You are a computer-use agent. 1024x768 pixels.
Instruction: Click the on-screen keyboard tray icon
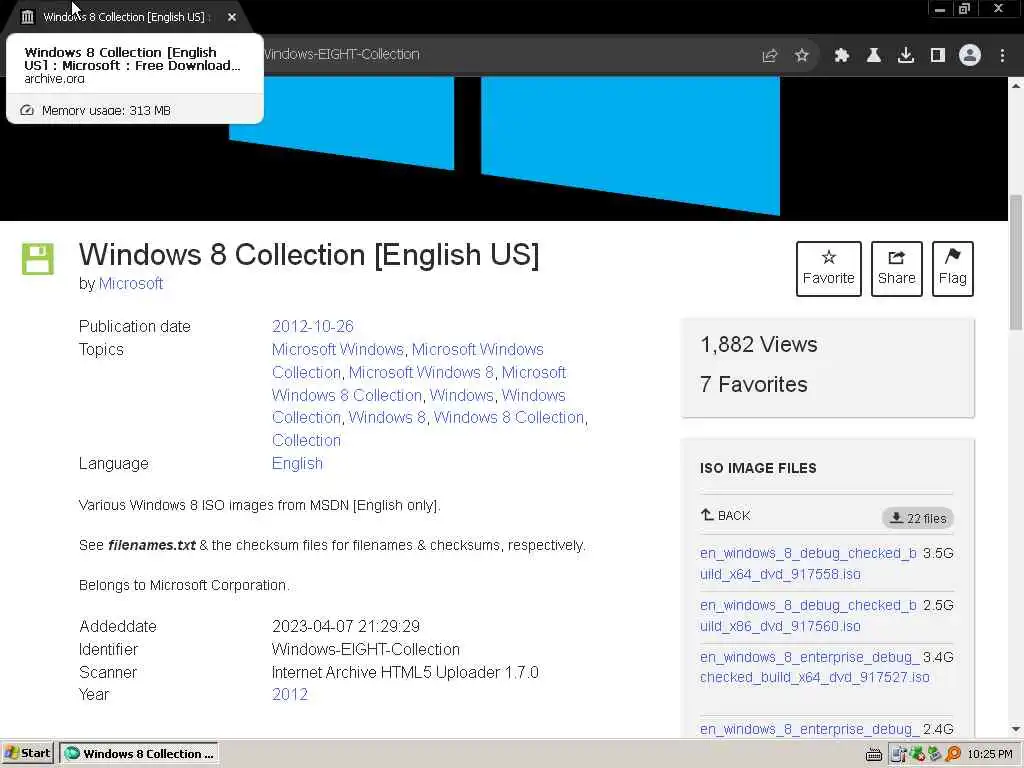click(x=874, y=754)
